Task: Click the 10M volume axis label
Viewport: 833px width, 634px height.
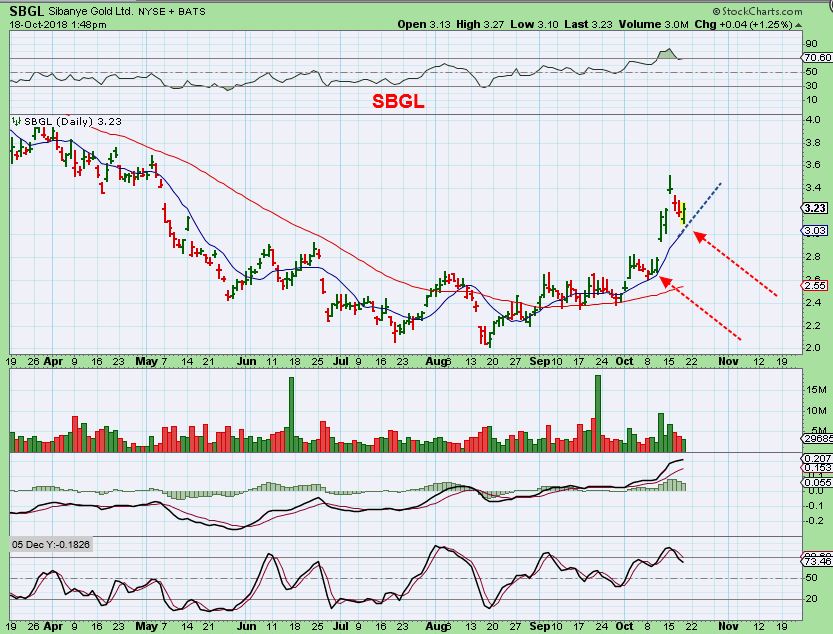Action: click(x=815, y=410)
